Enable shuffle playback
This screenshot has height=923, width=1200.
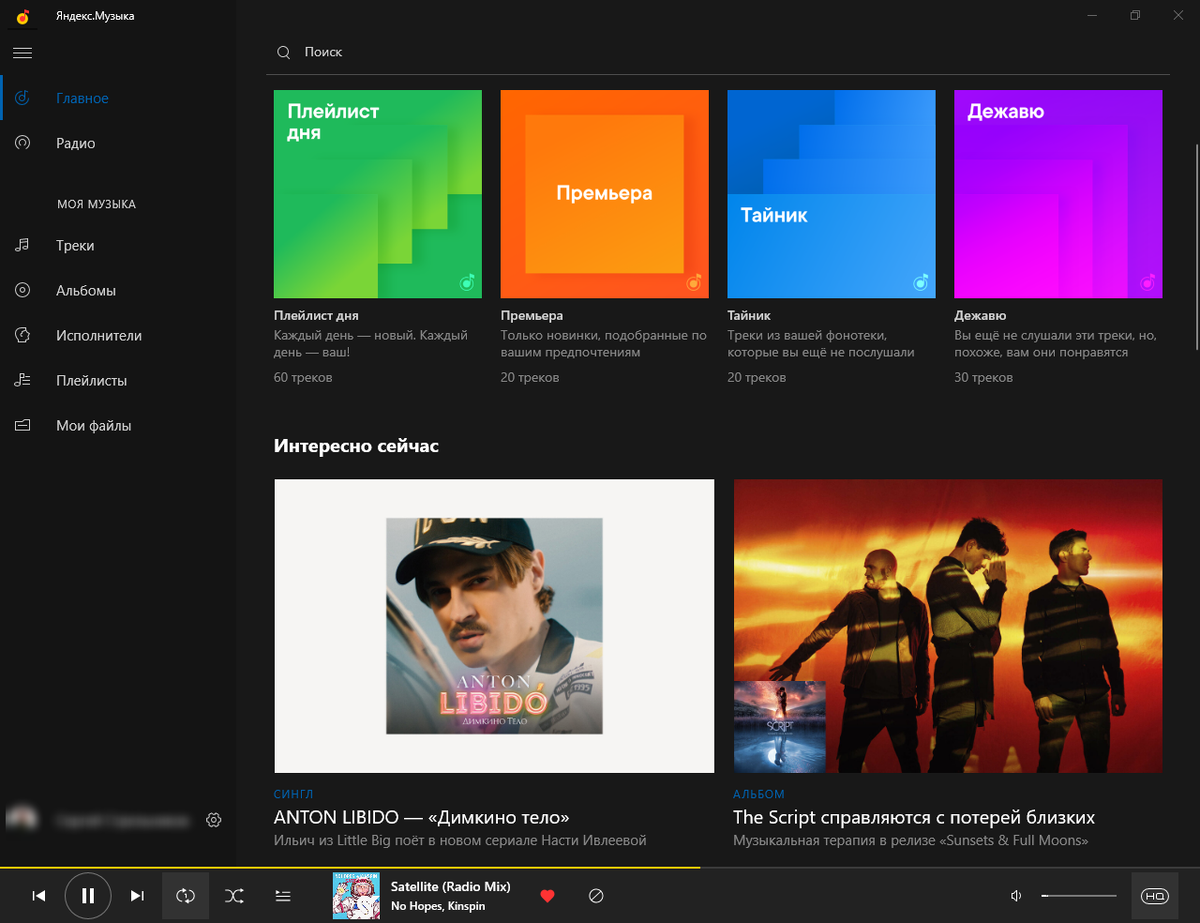(234, 896)
